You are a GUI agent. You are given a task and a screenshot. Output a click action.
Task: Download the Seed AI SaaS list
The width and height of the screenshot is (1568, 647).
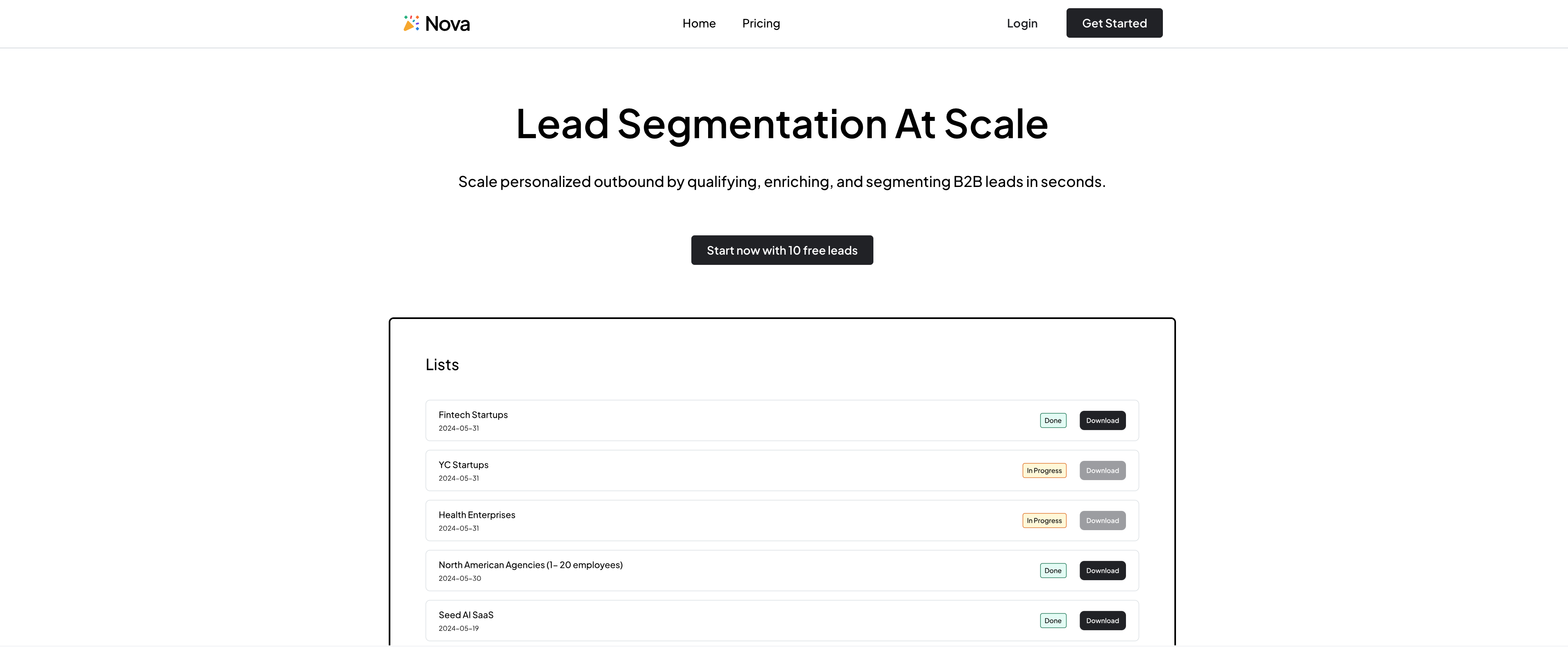pos(1102,620)
